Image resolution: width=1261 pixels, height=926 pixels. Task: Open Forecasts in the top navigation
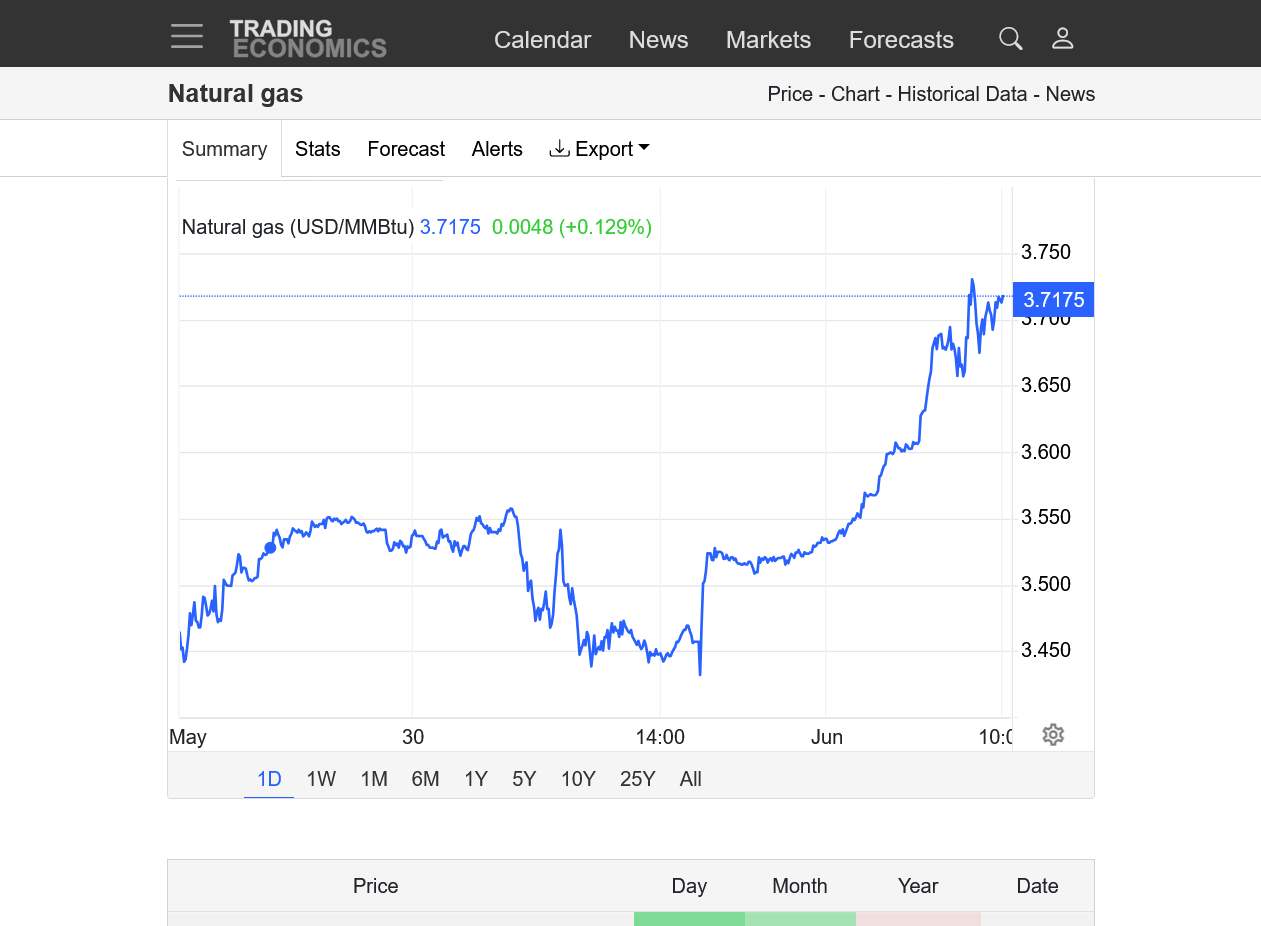901,40
